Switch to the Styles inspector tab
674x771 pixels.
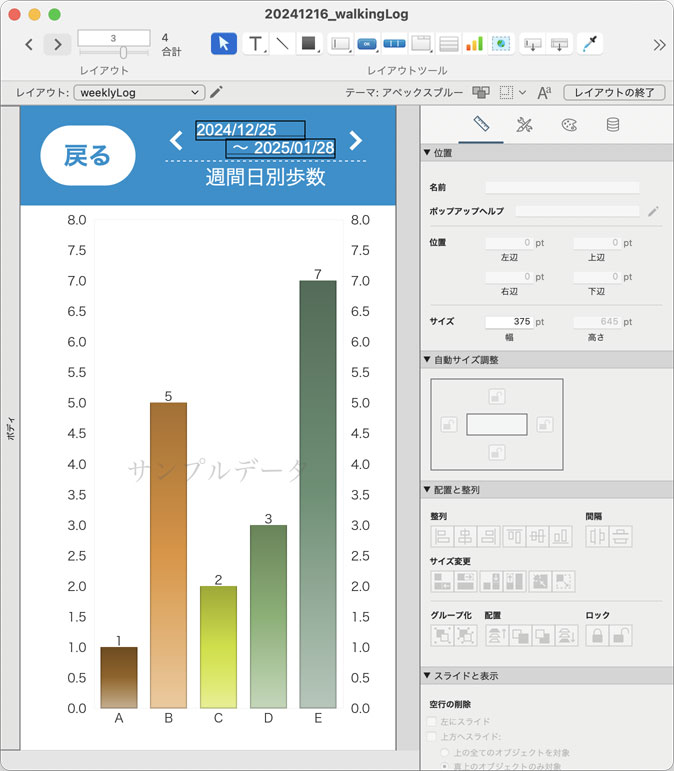coord(525,124)
